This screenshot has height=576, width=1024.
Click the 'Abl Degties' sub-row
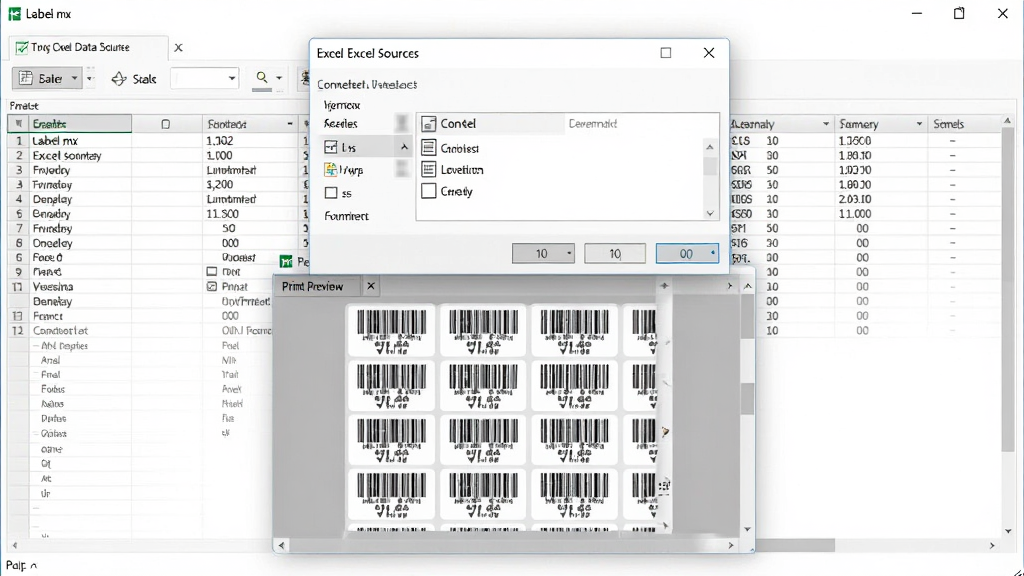click(64, 345)
